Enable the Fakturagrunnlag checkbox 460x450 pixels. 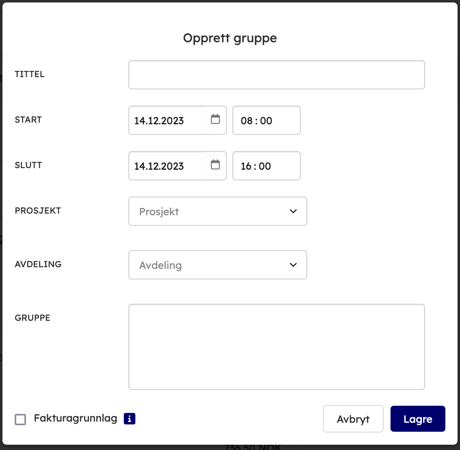[x=20, y=419]
